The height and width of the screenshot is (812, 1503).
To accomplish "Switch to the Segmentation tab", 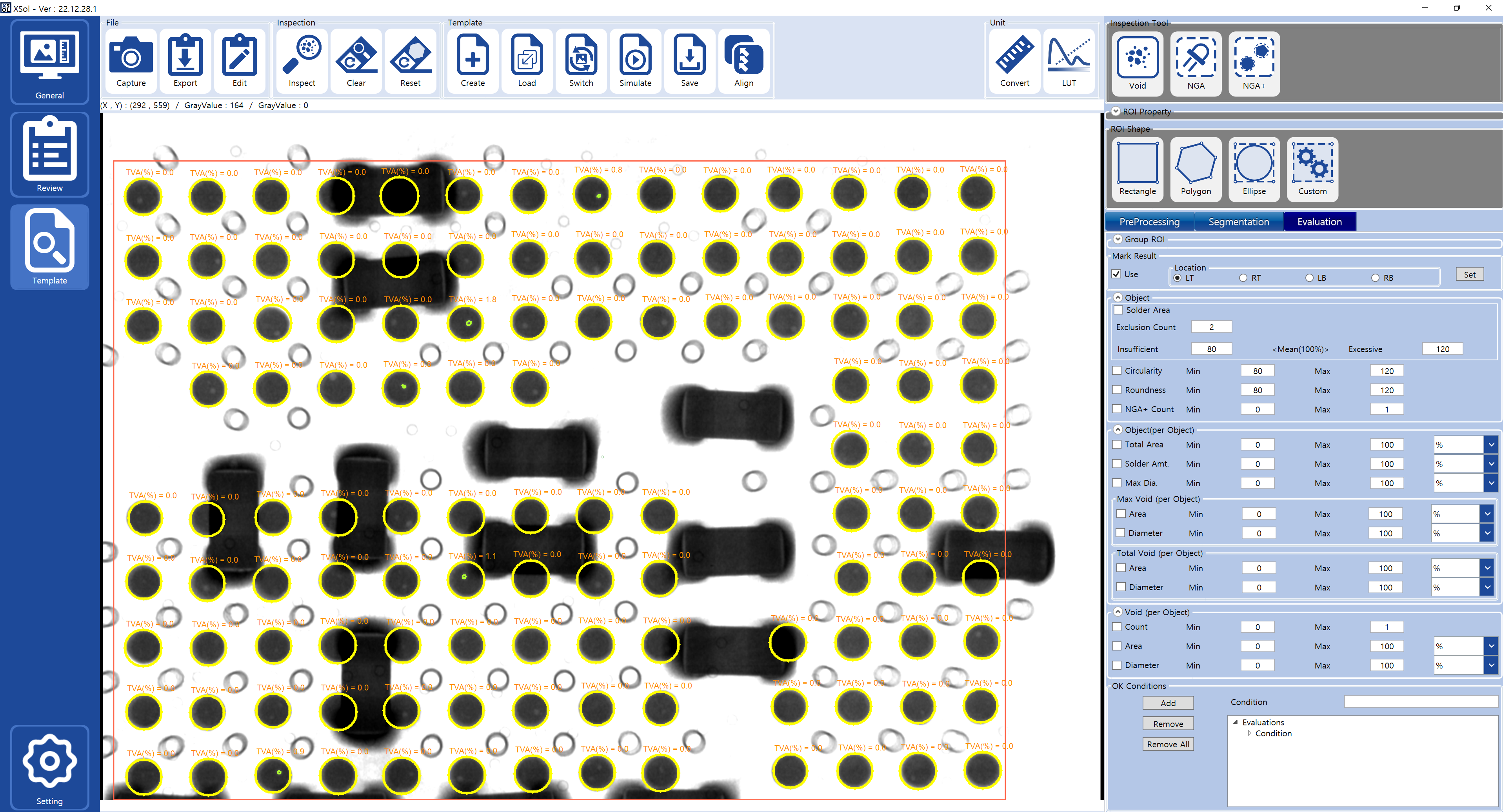I will (1238, 222).
